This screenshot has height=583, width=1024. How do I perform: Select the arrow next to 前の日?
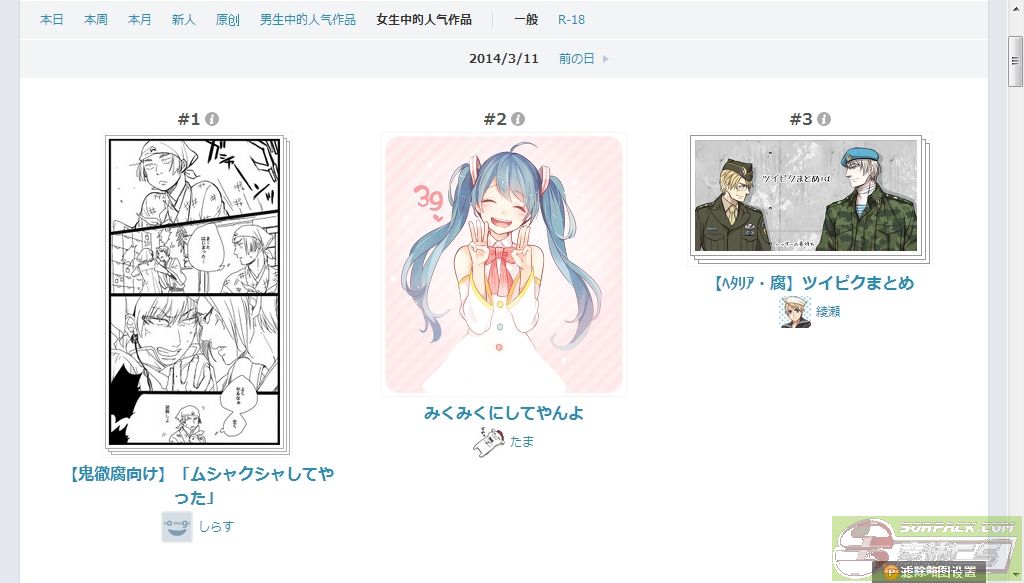coord(606,59)
